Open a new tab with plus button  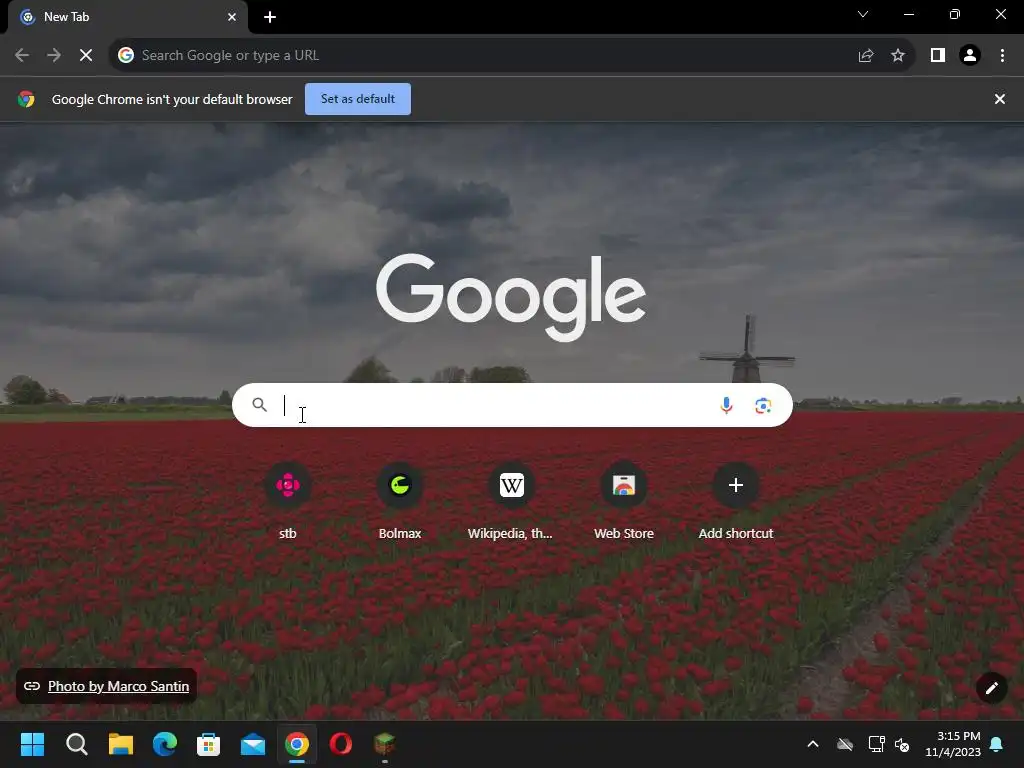(x=270, y=17)
